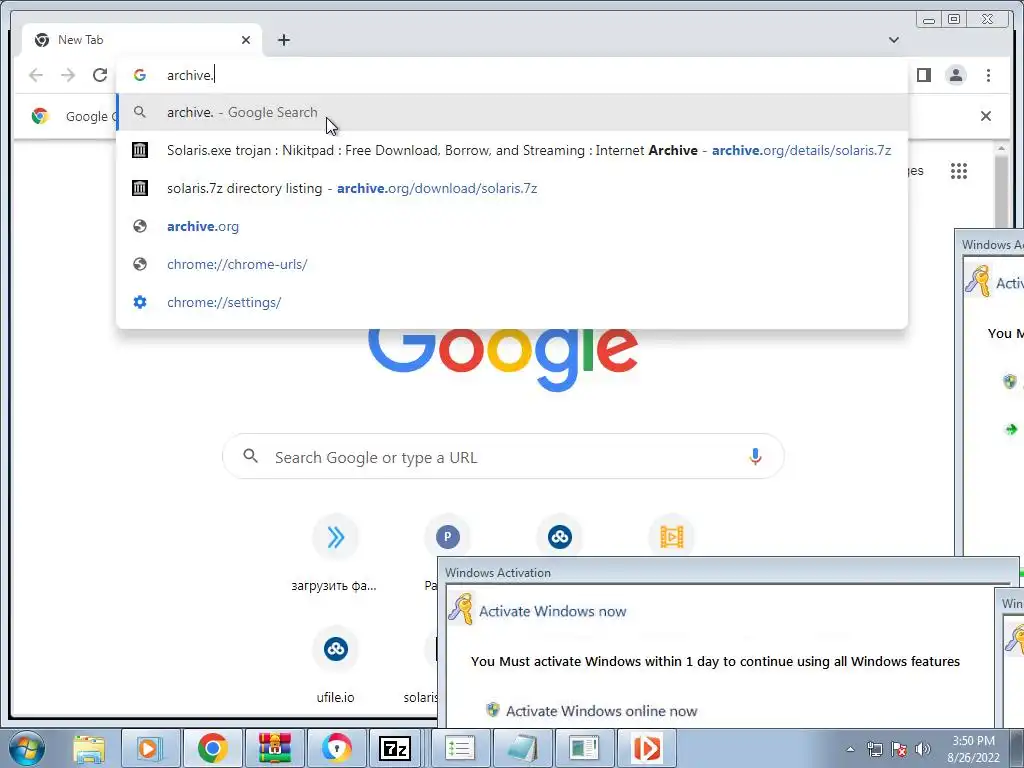Click the Search Google or type a URL box
Viewport: 1024px width, 768px height.
click(503, 456)
